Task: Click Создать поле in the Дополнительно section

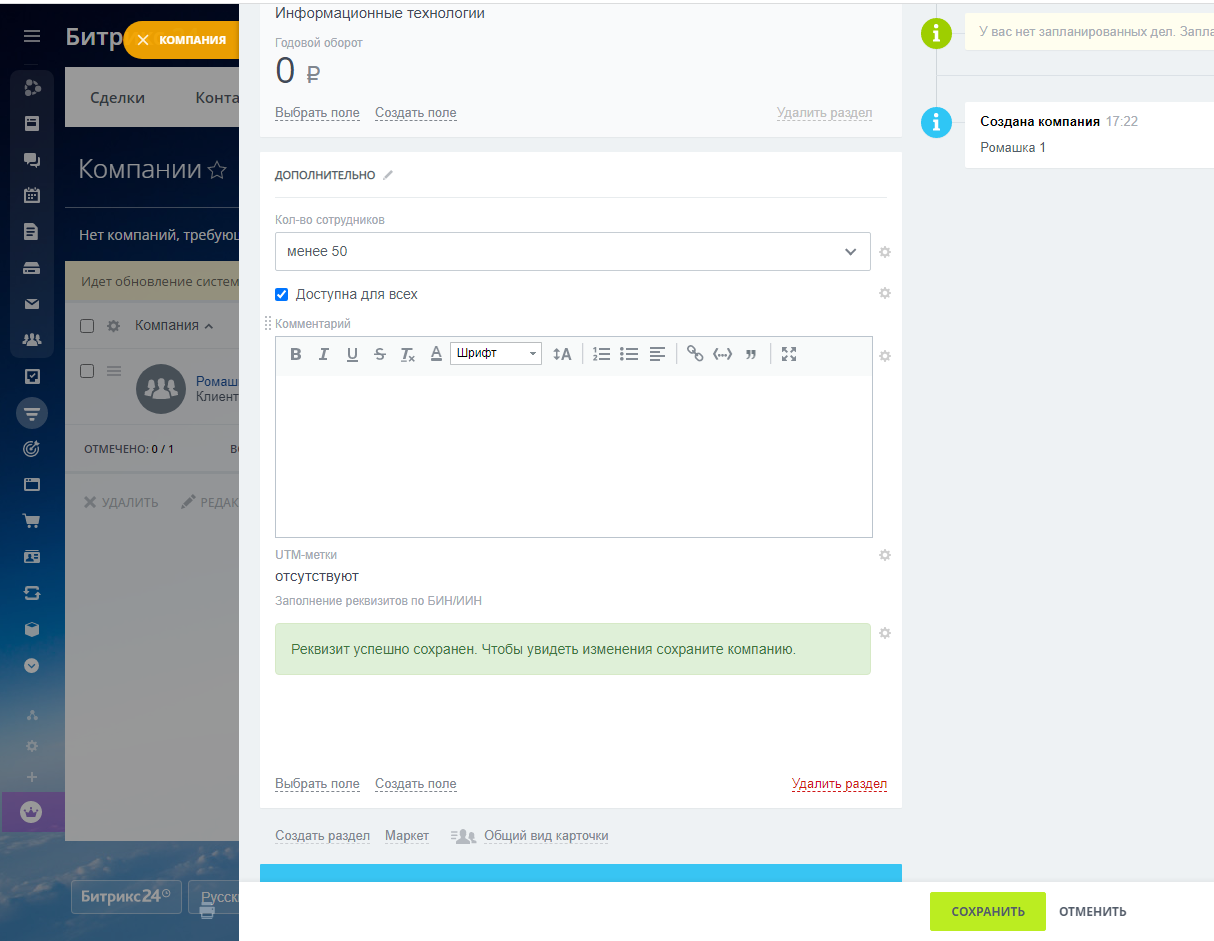Action: [x=416, y=784]
